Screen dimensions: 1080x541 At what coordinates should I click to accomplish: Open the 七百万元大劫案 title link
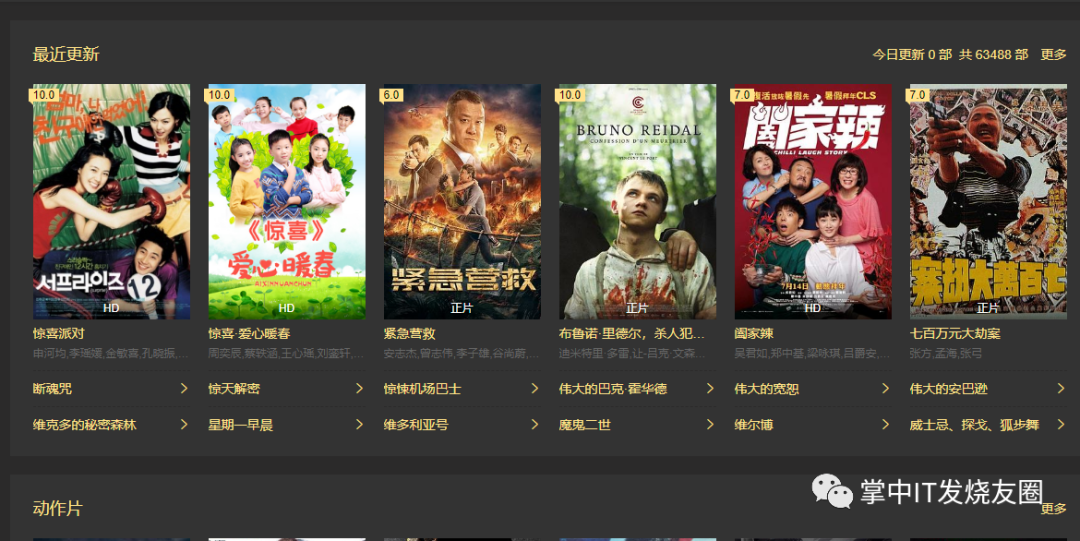click(955, 334)
